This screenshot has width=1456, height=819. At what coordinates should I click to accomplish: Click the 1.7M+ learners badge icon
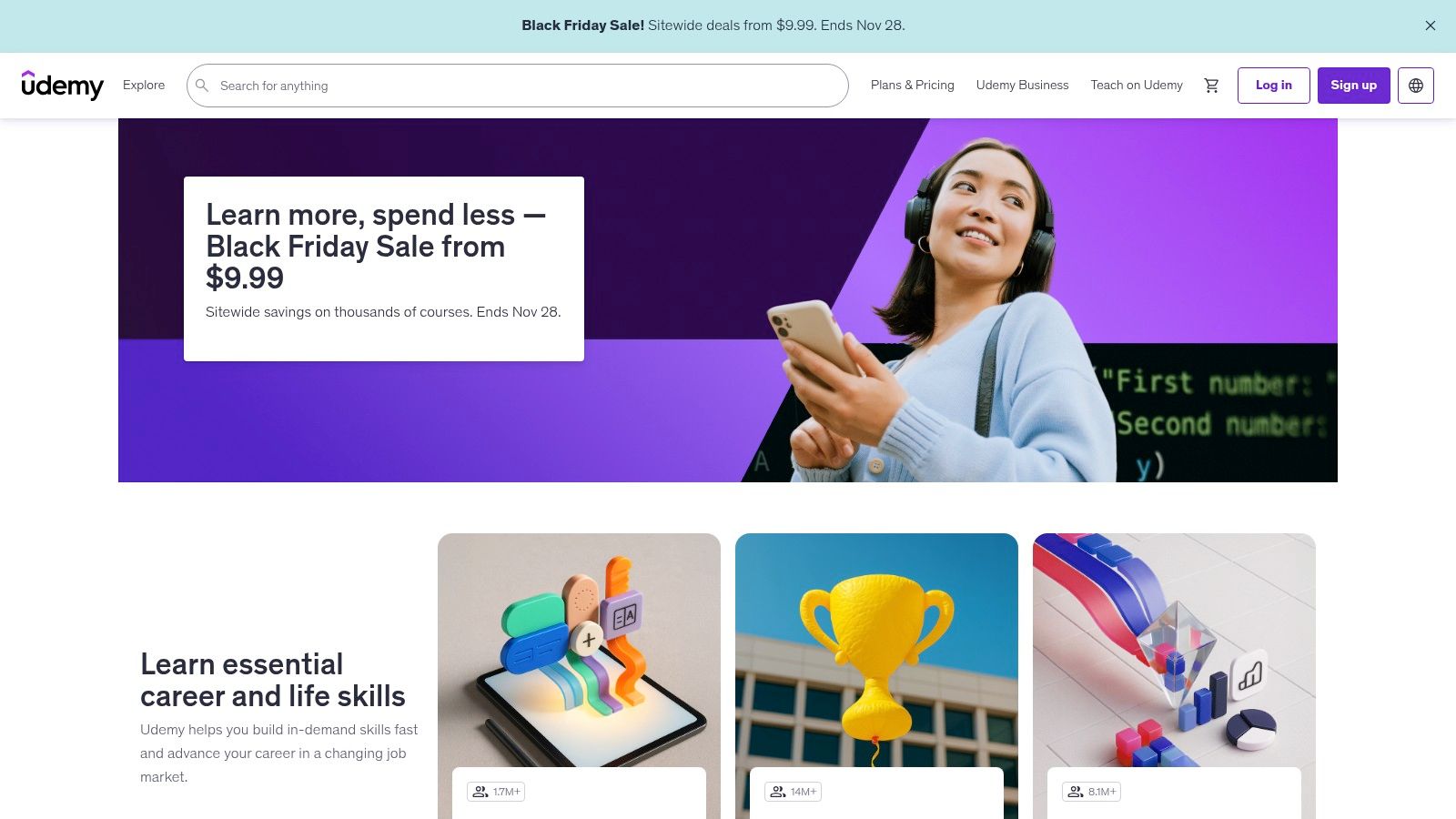480,792
